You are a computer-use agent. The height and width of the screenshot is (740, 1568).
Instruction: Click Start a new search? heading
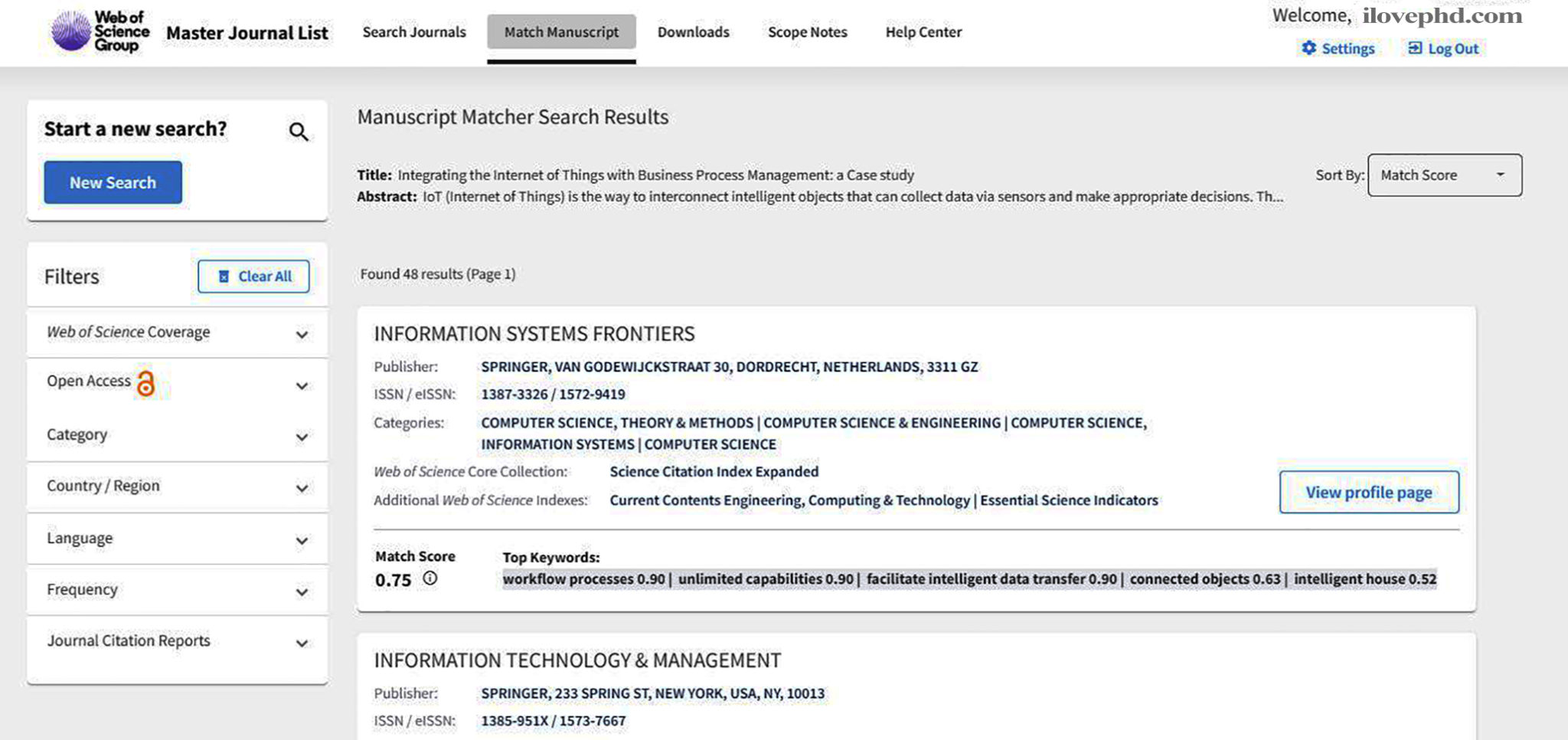pos(136,129)
